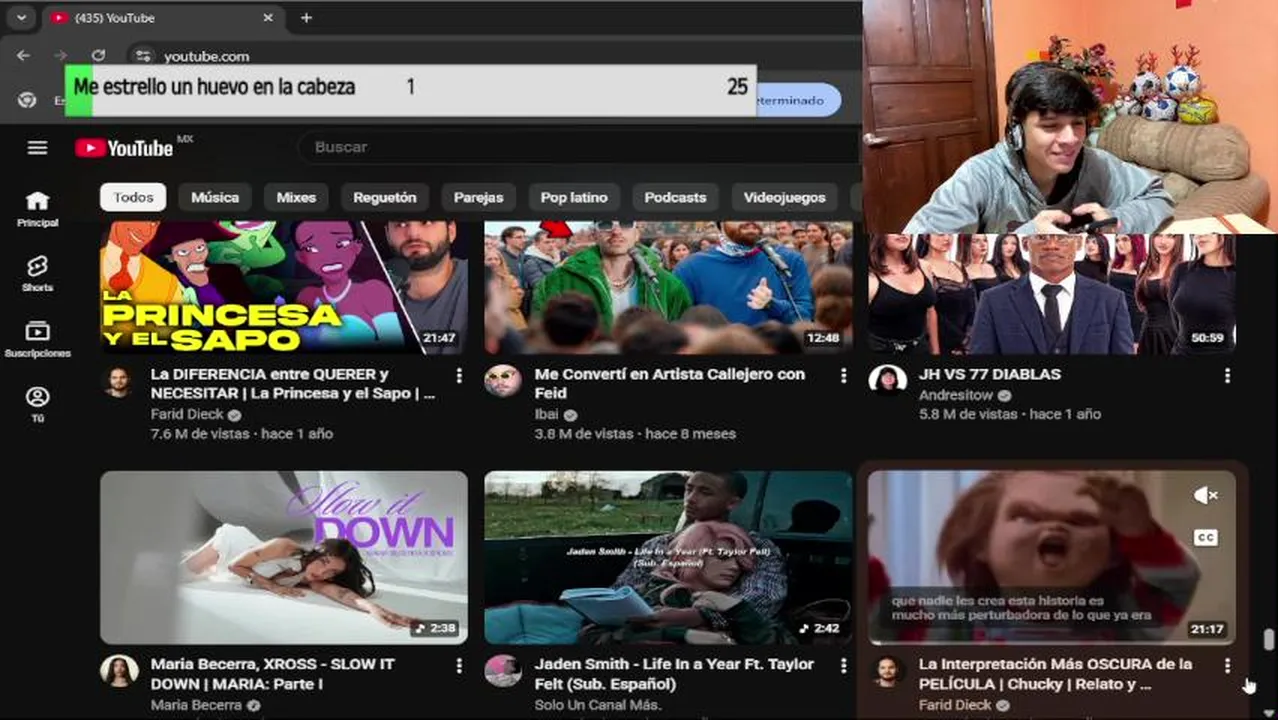Click the 7.6 M de vistas text

pos(201,434)
